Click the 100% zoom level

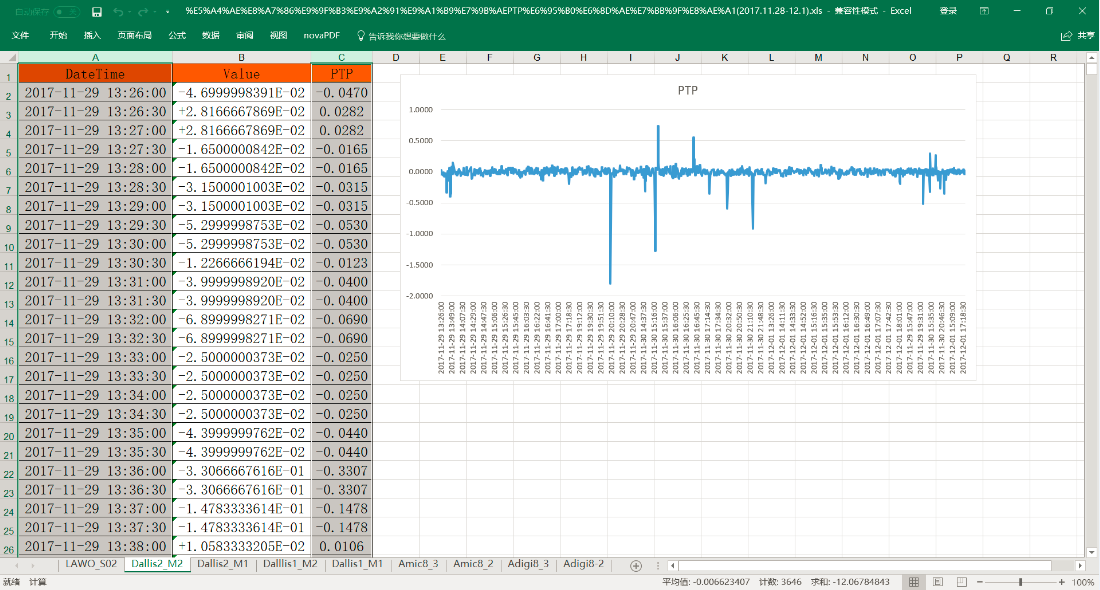click(1083, 582)
